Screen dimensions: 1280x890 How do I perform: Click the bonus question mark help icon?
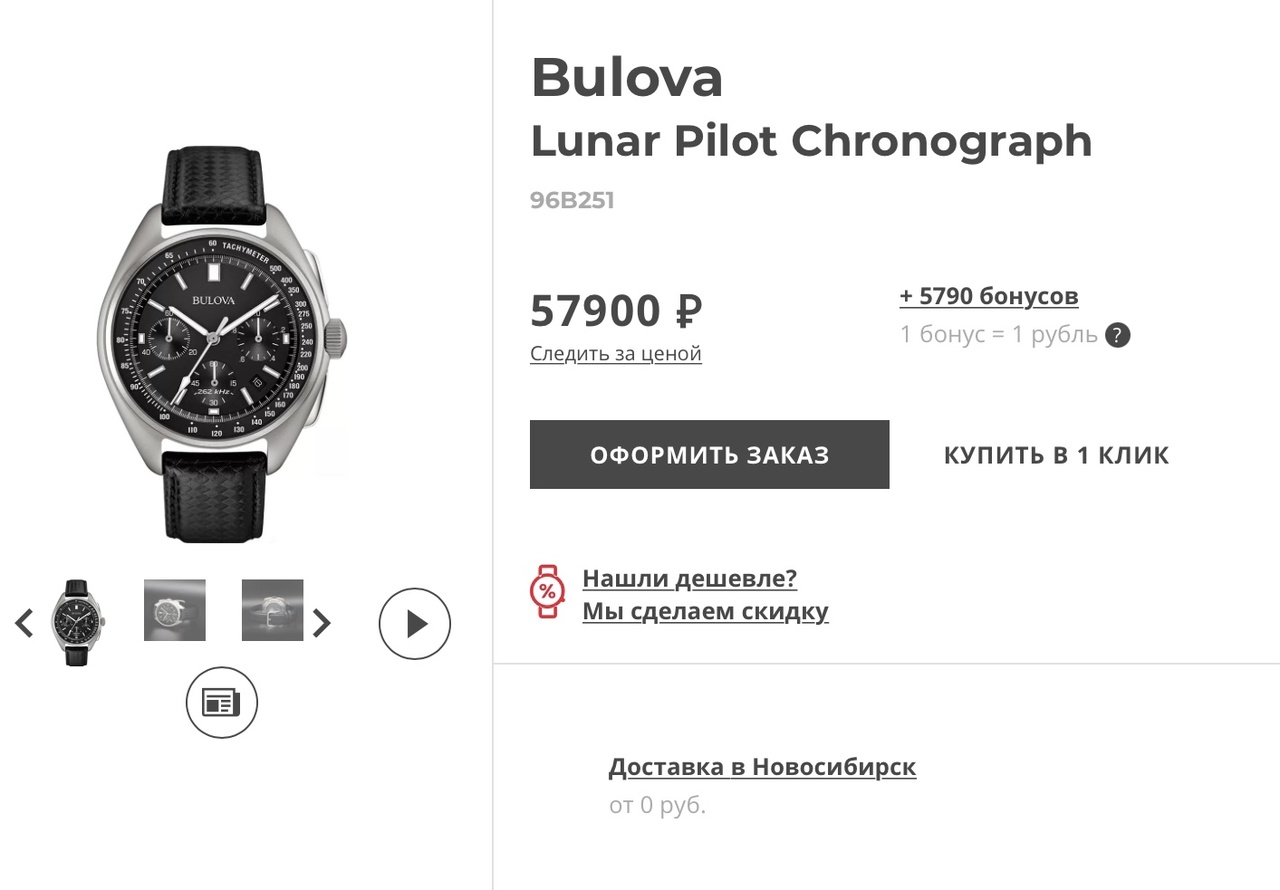[x=1117, y=335]
